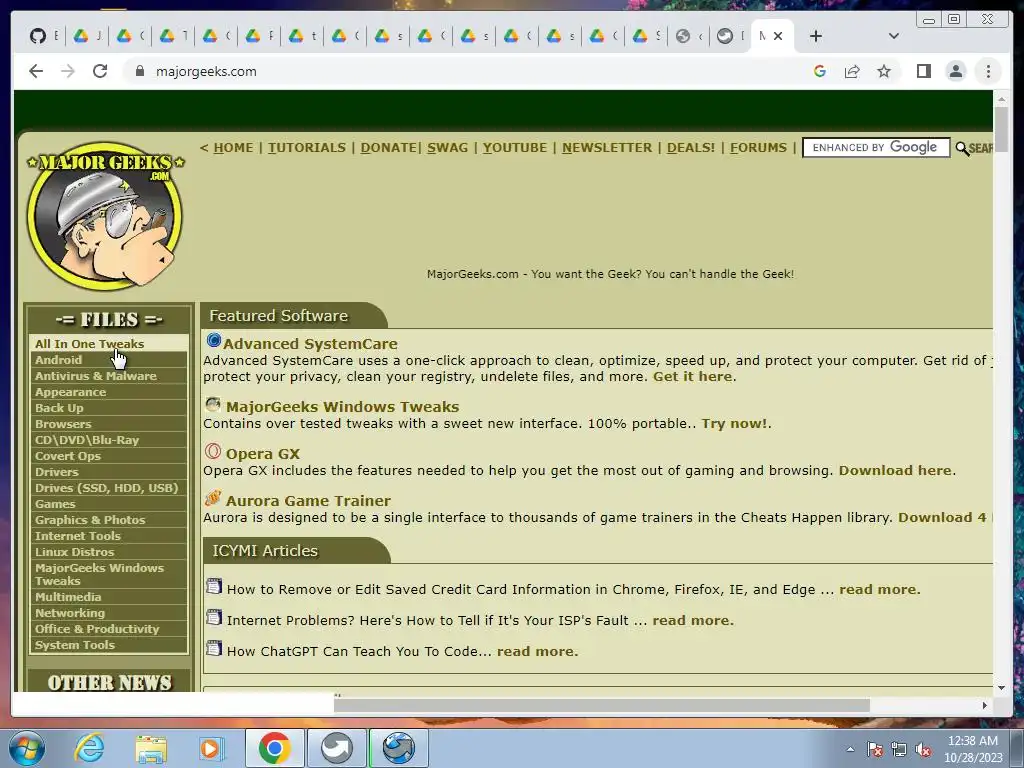
Task: Click the Google icon in the address bar
Action: point(820,71)
